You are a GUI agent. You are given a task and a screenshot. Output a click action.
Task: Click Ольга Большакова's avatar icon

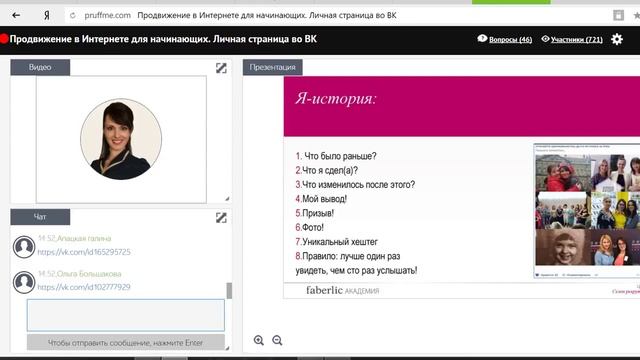[x=24, y=282]
